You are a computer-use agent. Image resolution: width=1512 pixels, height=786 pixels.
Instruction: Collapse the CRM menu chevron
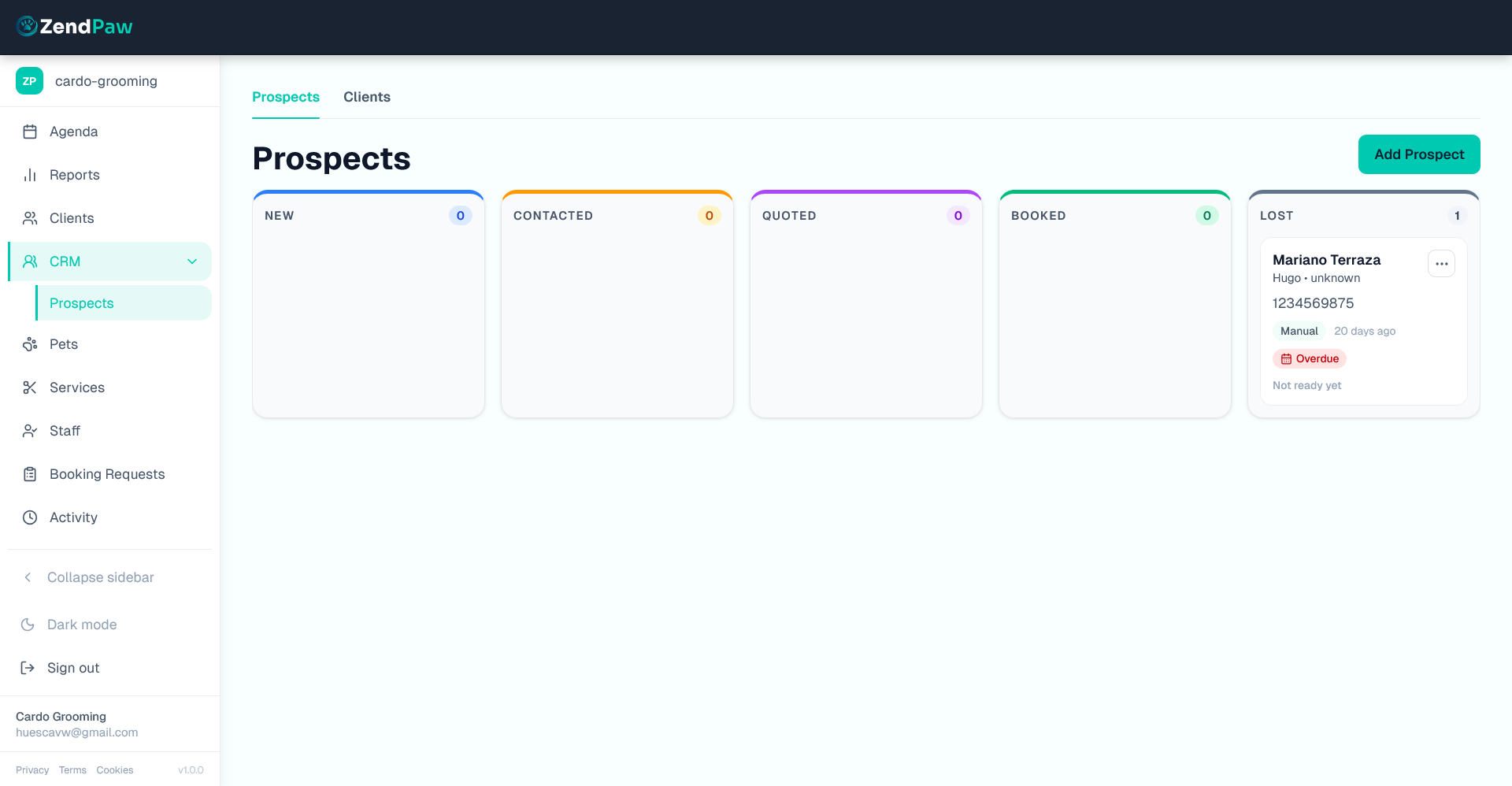(192, 261)
